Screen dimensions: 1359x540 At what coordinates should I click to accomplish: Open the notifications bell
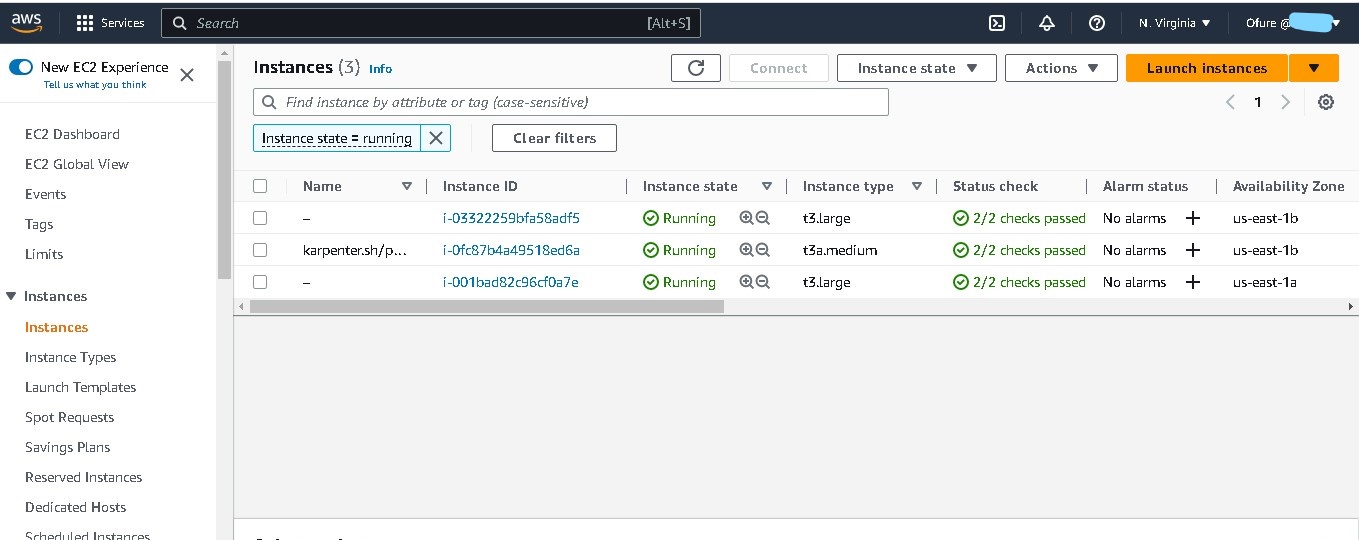click(x=1047, y=23)
